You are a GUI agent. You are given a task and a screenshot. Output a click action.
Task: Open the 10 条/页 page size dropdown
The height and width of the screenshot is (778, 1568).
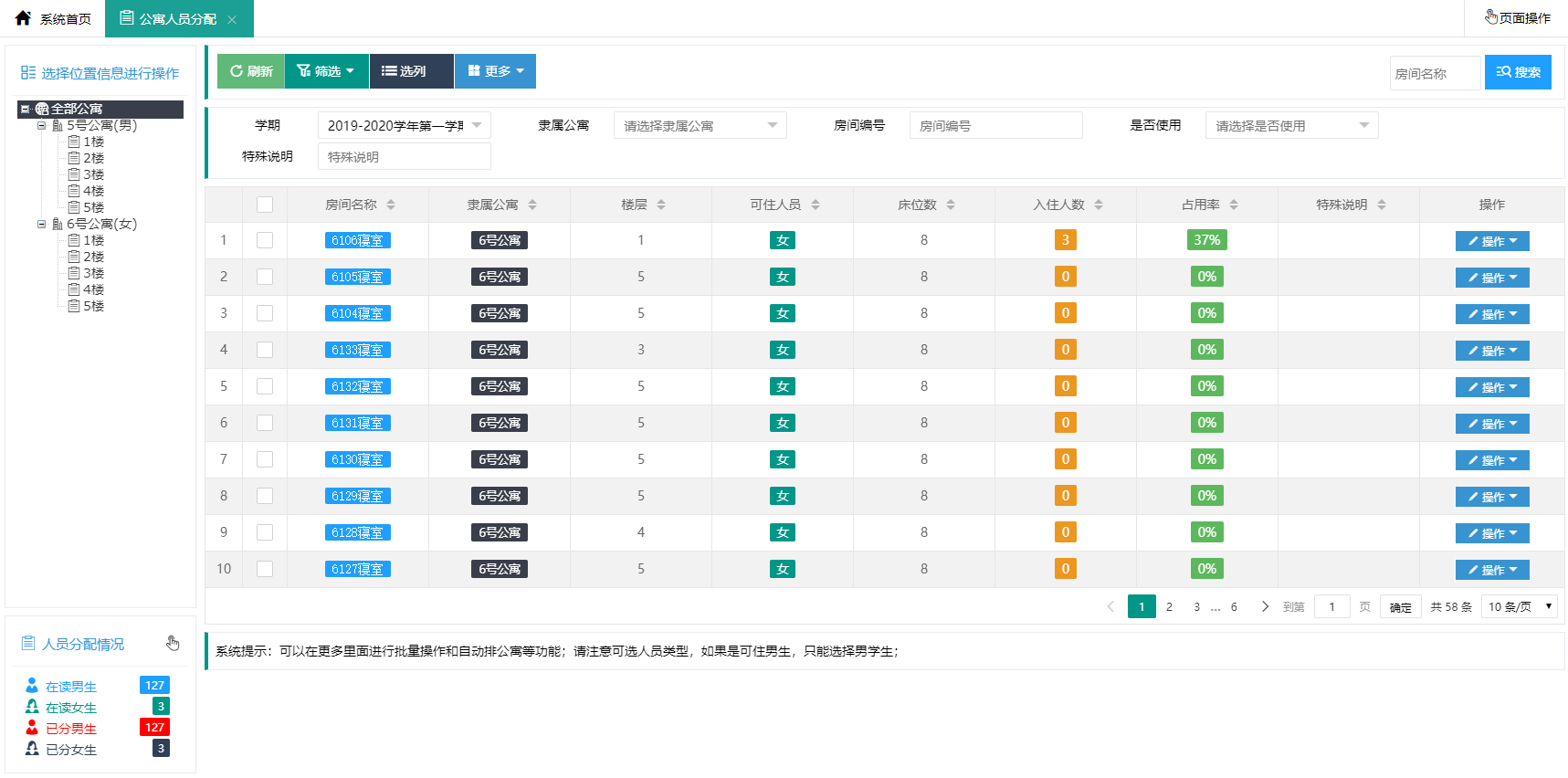(x=1520, y=606)
